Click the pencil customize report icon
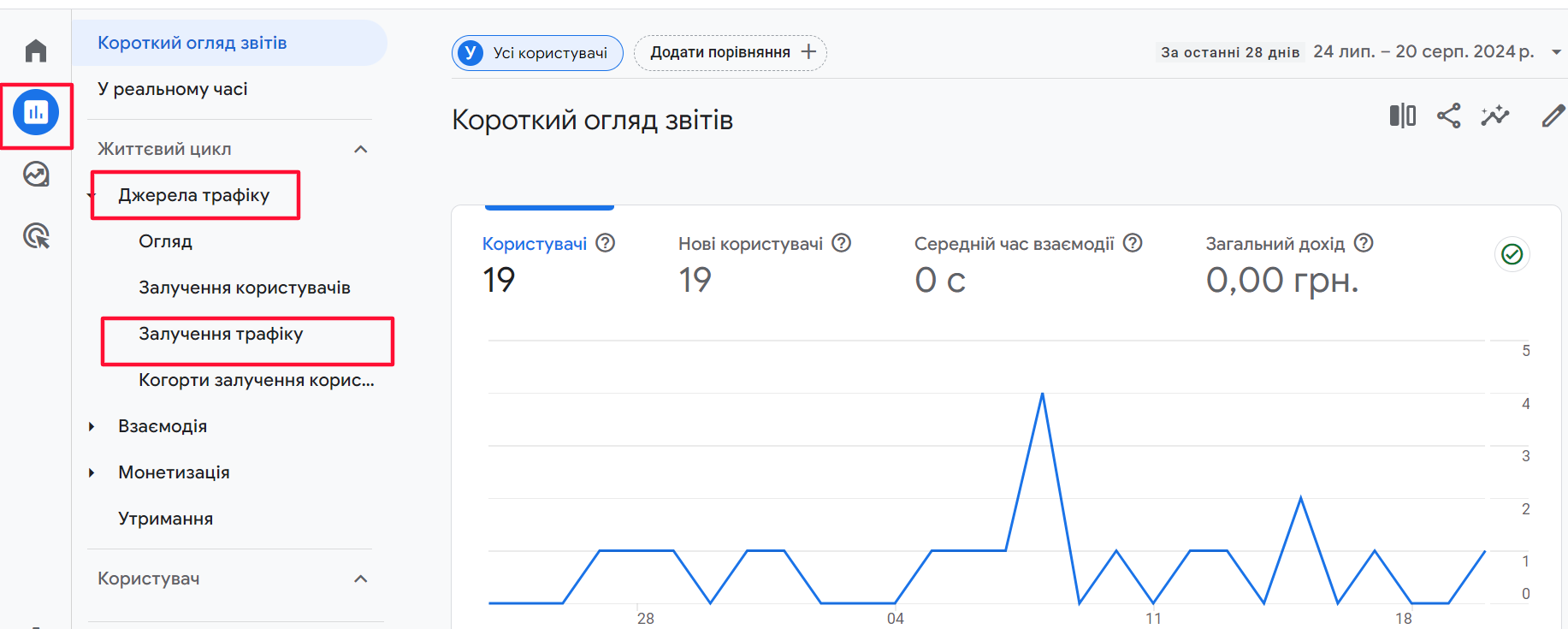This screenshot has width=1568, height=629. 1553,116
